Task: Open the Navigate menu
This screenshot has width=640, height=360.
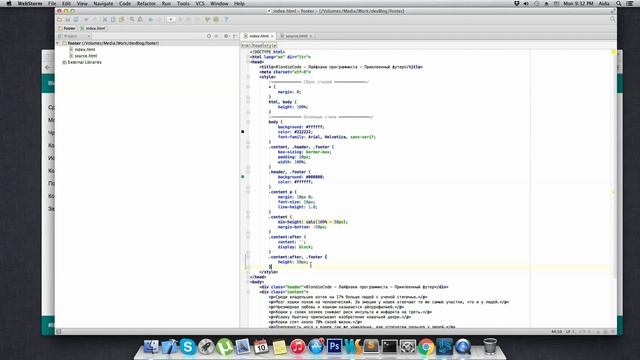Action: click(x=103, y=3)
